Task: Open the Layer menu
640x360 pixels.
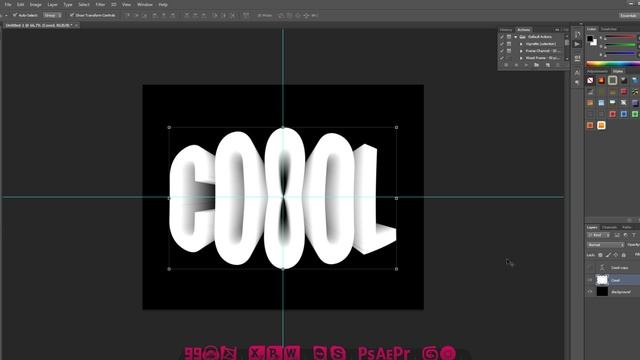Action: pyautogui.click(x=52, y=4)
